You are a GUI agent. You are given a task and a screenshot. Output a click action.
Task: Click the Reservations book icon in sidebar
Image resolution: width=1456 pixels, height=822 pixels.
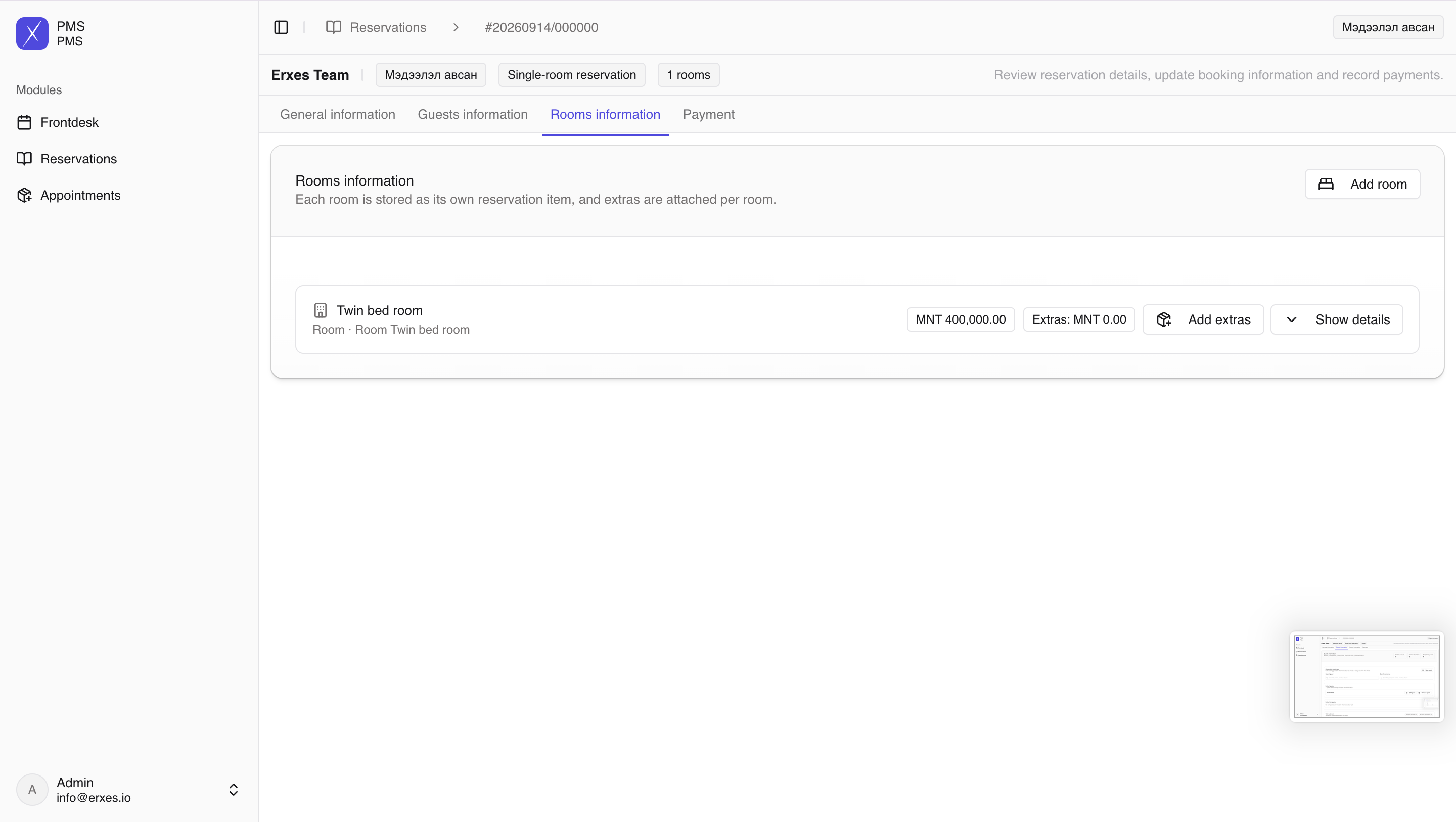24,159
